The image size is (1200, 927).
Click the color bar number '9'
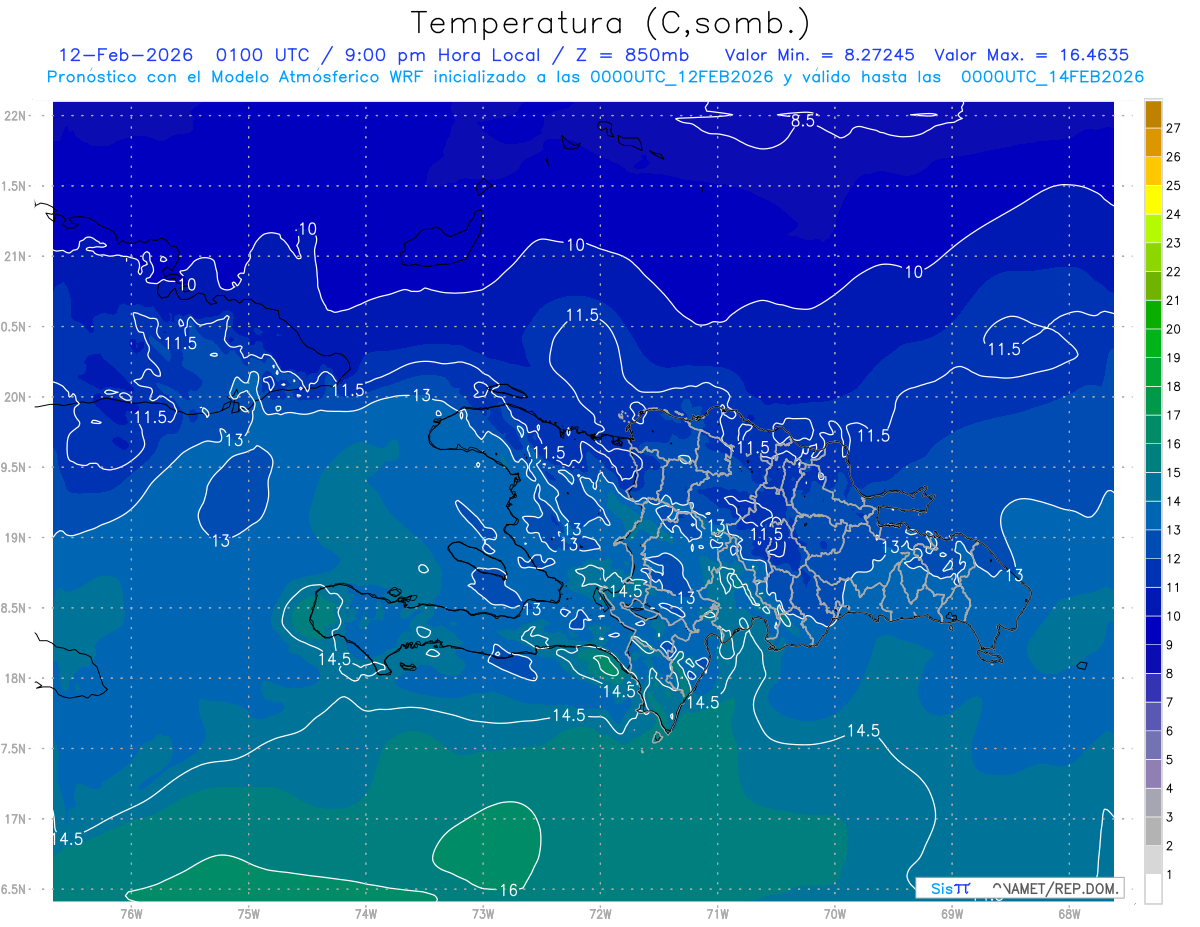(1170, 645)
